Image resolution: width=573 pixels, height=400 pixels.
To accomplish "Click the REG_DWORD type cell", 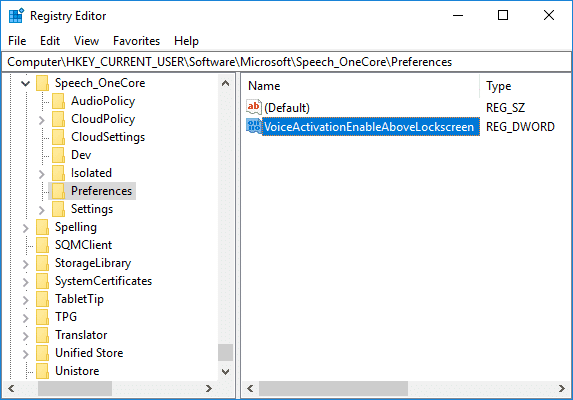I will [x=520, y=127].
